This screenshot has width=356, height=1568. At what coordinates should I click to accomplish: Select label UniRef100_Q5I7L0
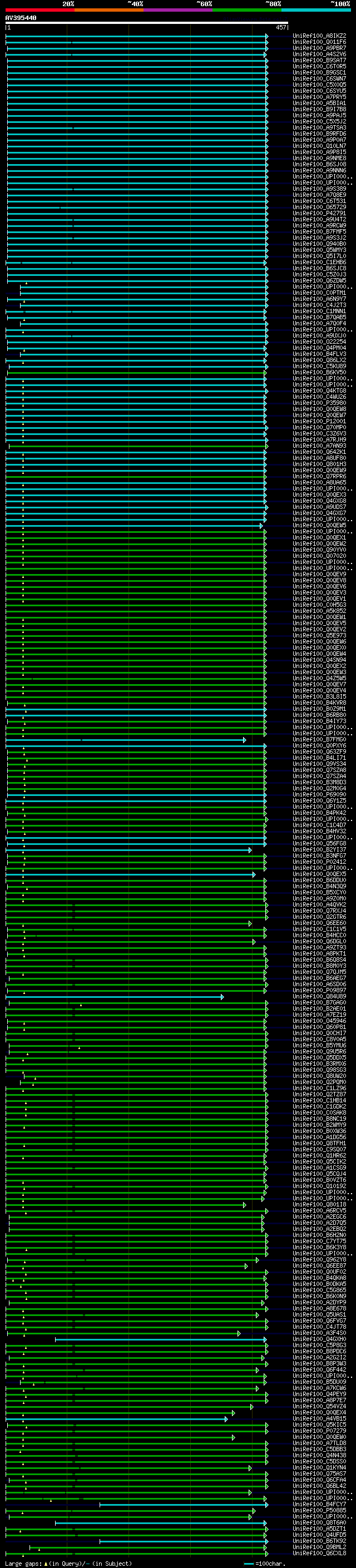(319, 256)
